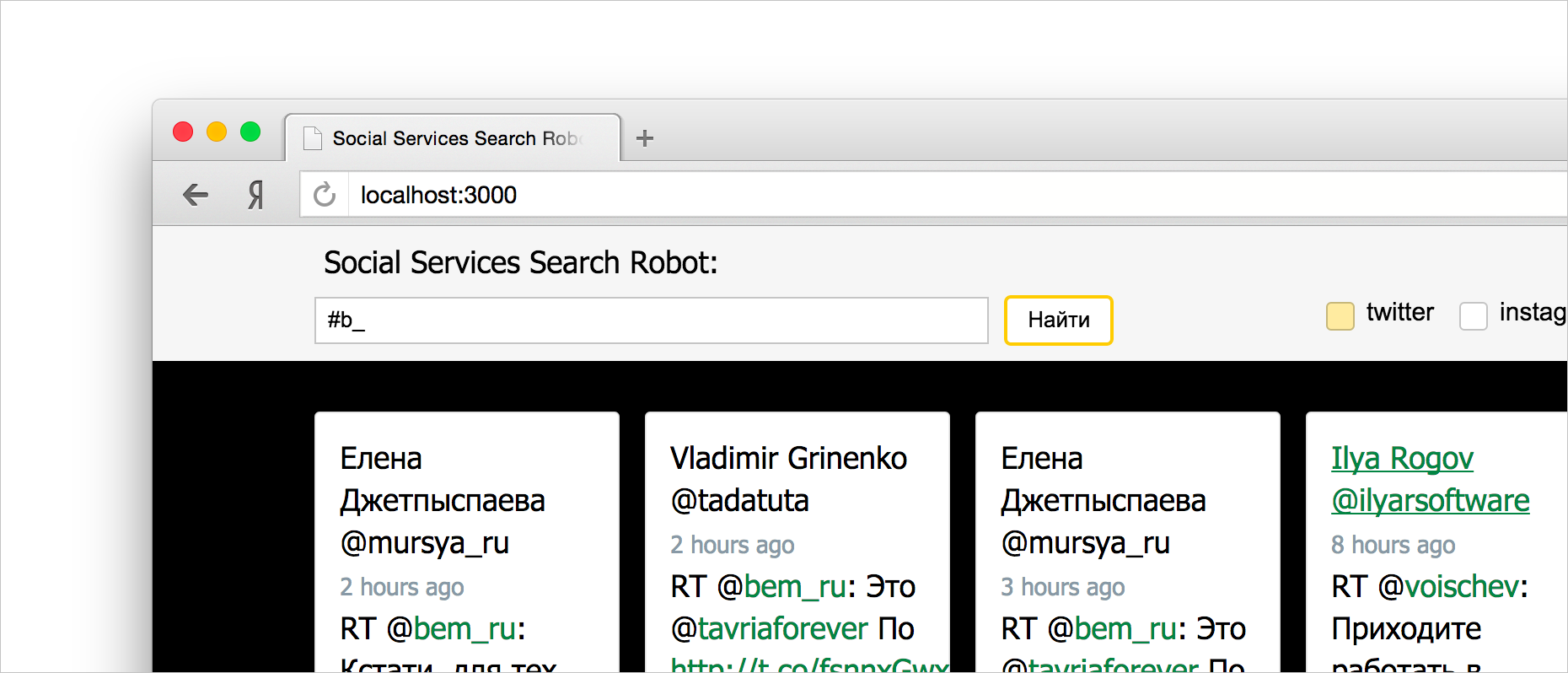Open the @ilyarsoftware handle link
1568x673 pixels.
point(1431,501)
